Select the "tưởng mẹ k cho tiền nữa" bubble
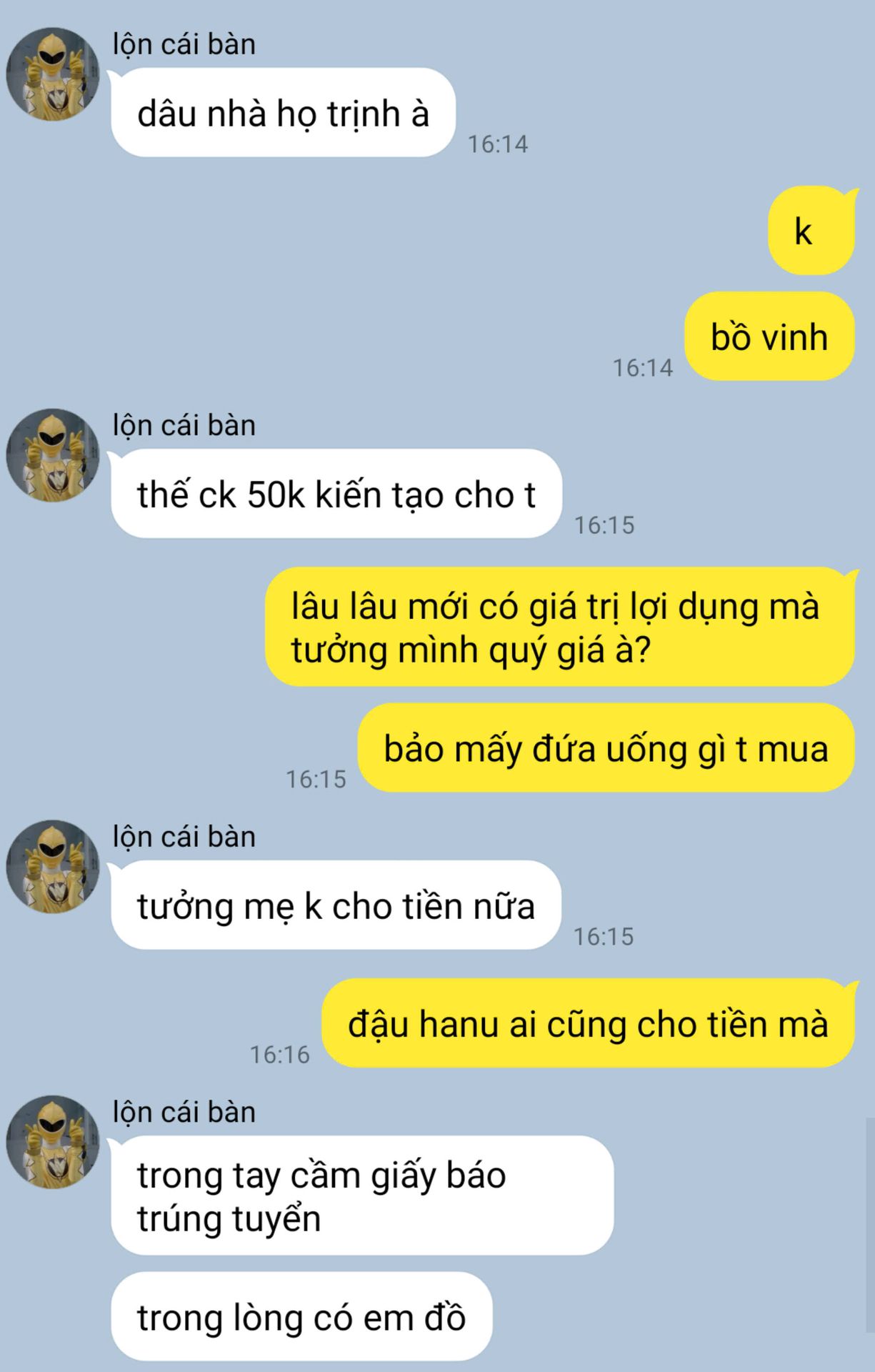Screen dimensions: 875x1372 336,905
